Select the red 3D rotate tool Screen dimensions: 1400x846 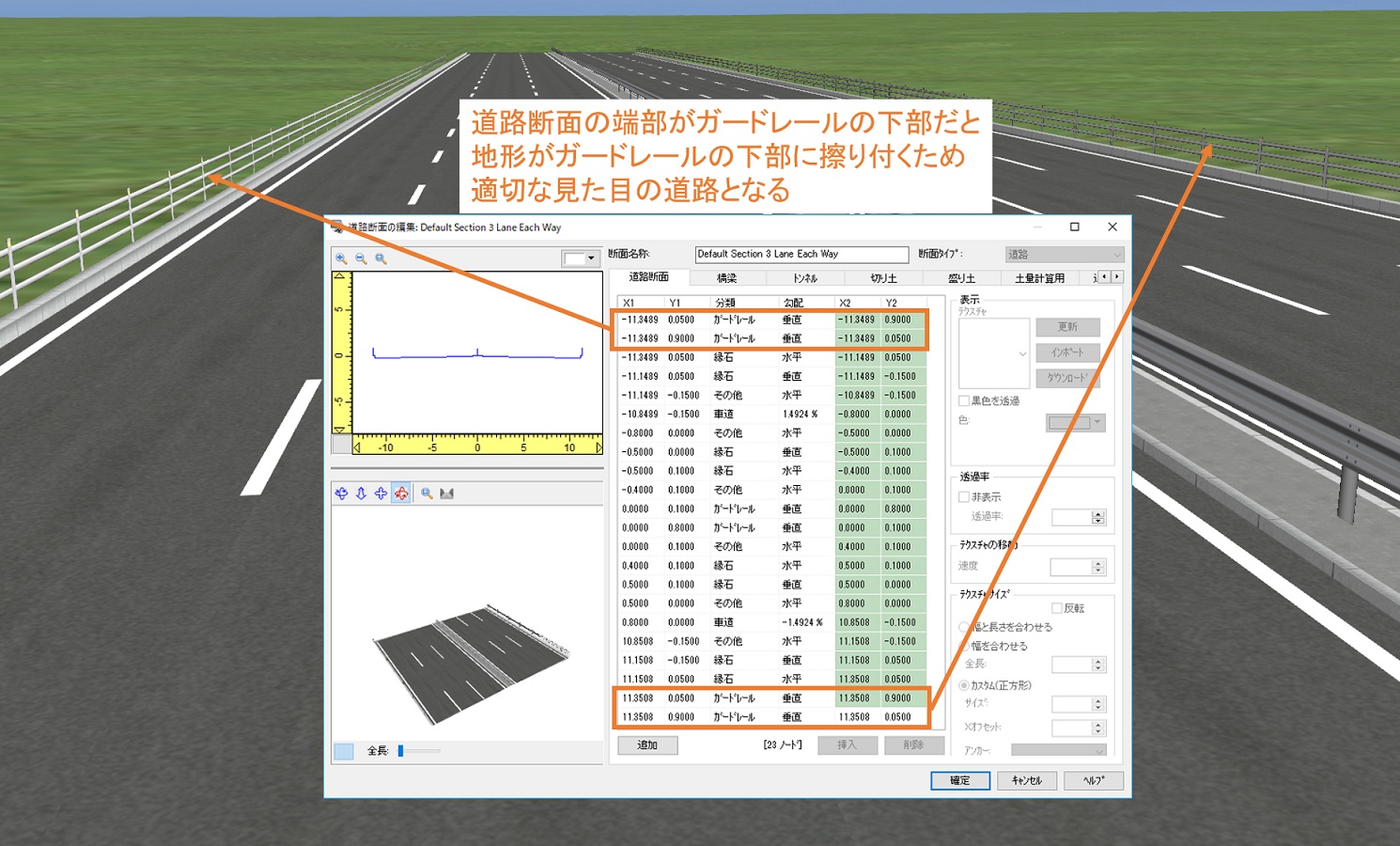[x=401, y=493]
